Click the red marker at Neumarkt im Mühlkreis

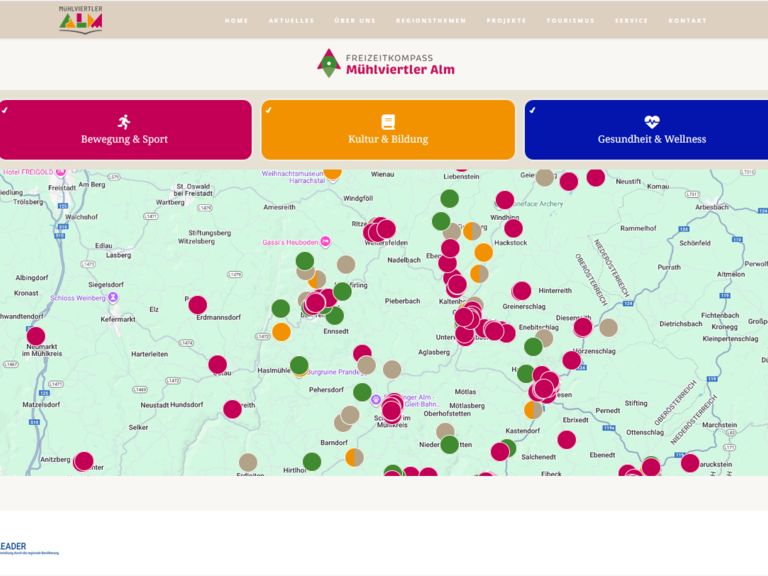(x=36, y=336)
